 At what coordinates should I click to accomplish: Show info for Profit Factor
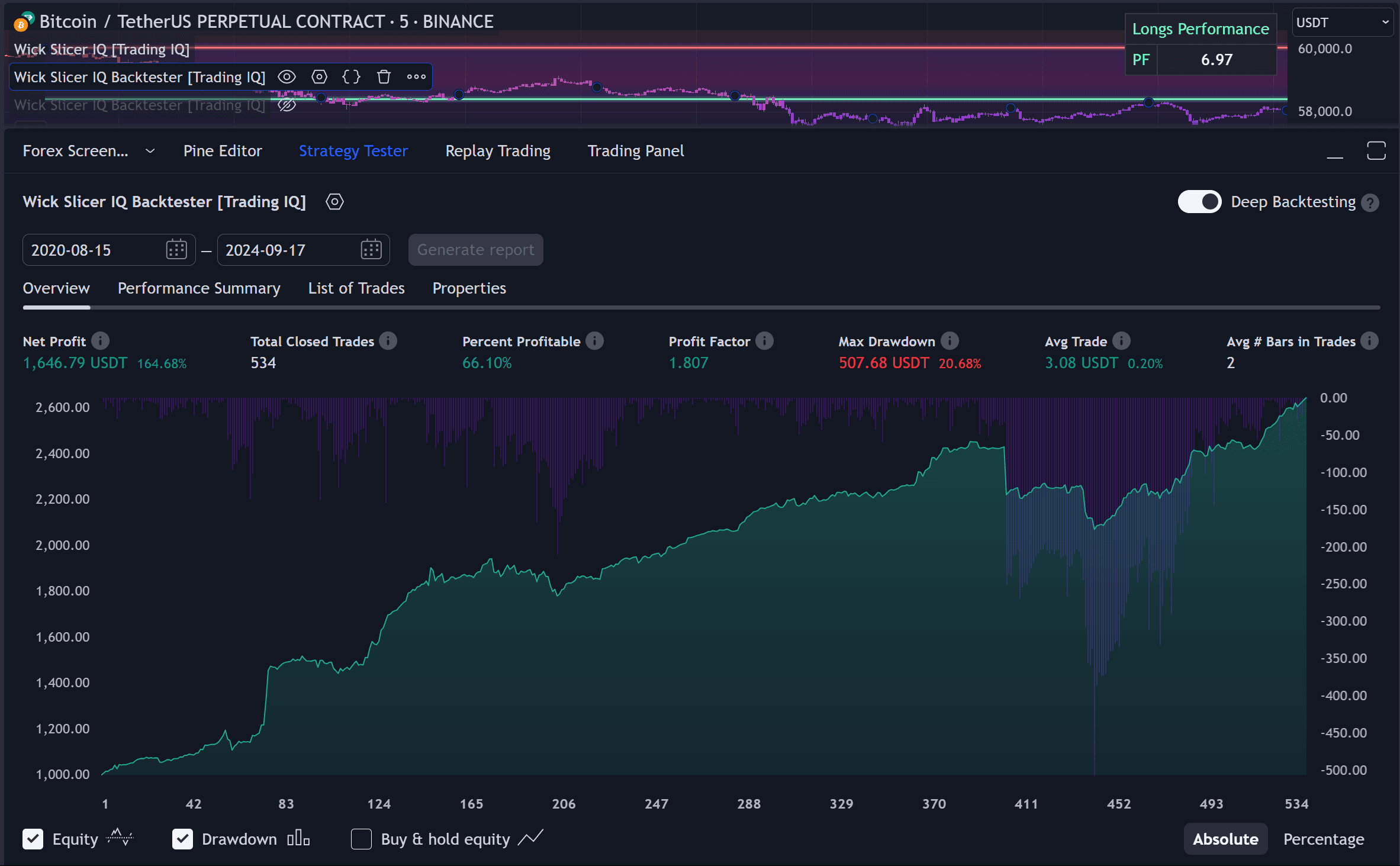click(765, 341)
